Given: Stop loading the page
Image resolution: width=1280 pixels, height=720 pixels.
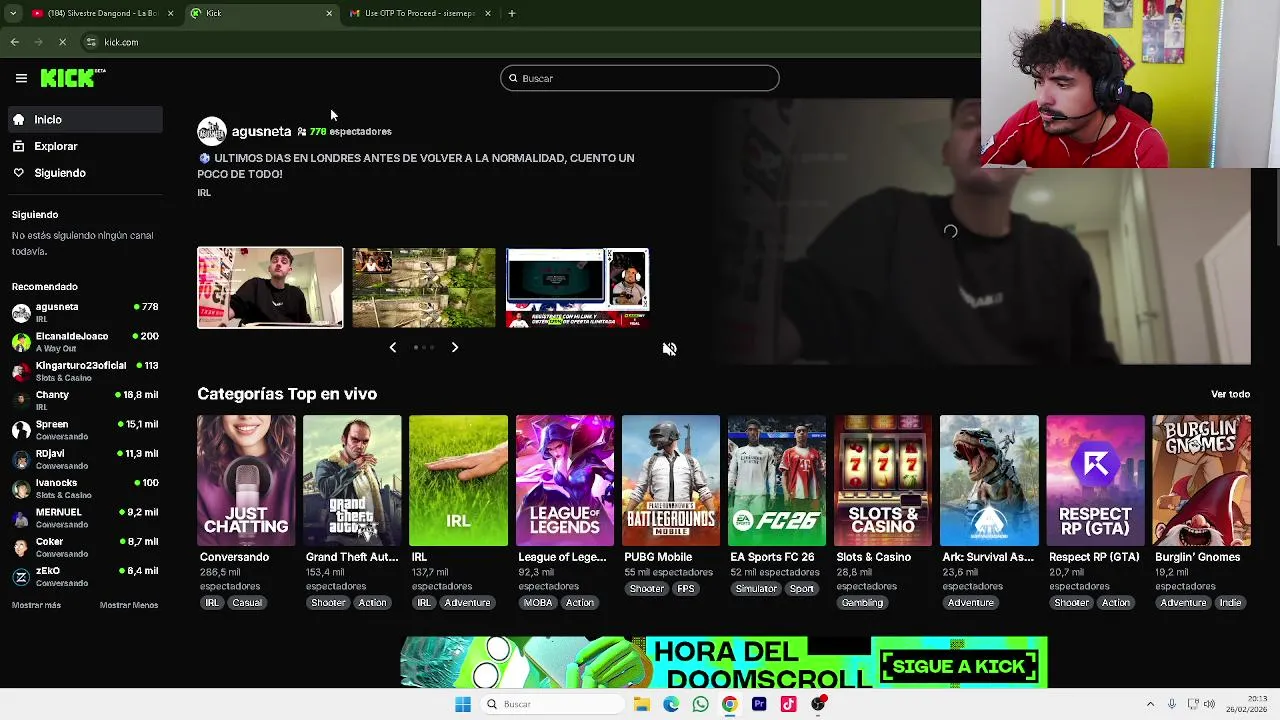Looking at the screenshot, I should pos(62,42).
